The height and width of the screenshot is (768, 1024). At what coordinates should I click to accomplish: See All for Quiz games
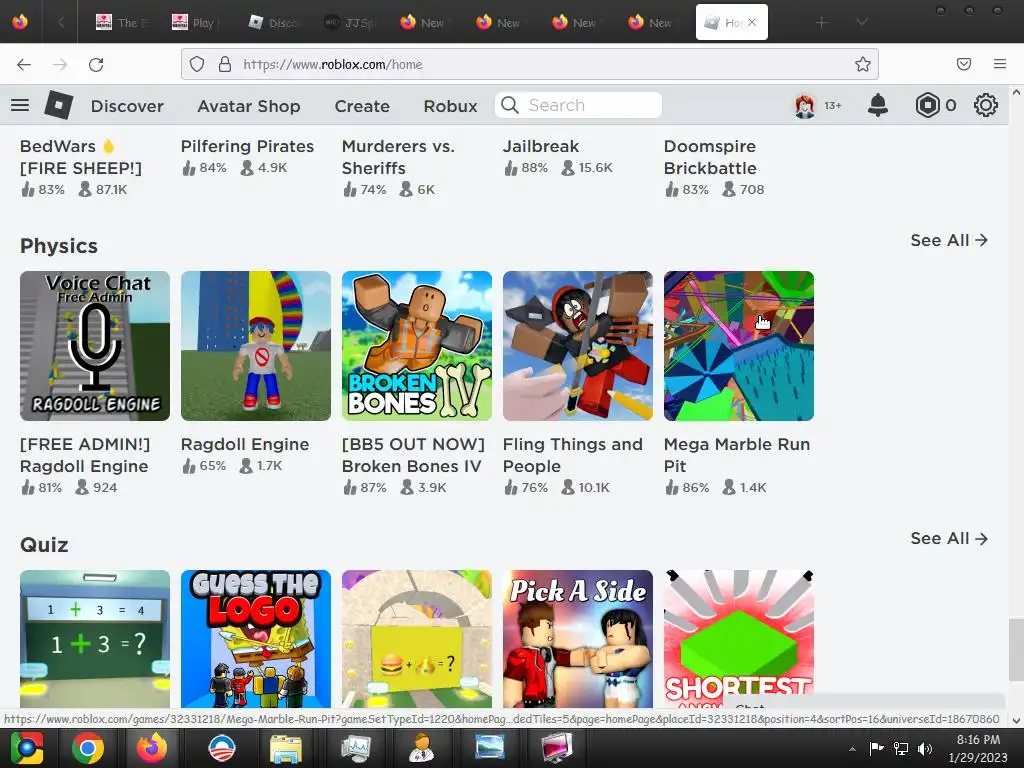coord(949,539)
